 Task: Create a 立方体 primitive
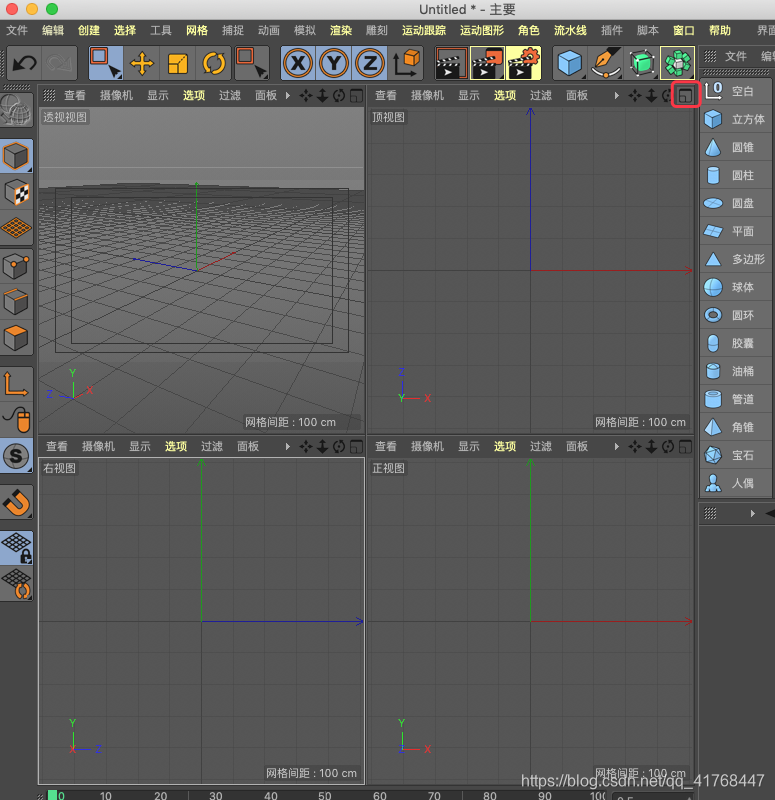click(x=735, y=119)
